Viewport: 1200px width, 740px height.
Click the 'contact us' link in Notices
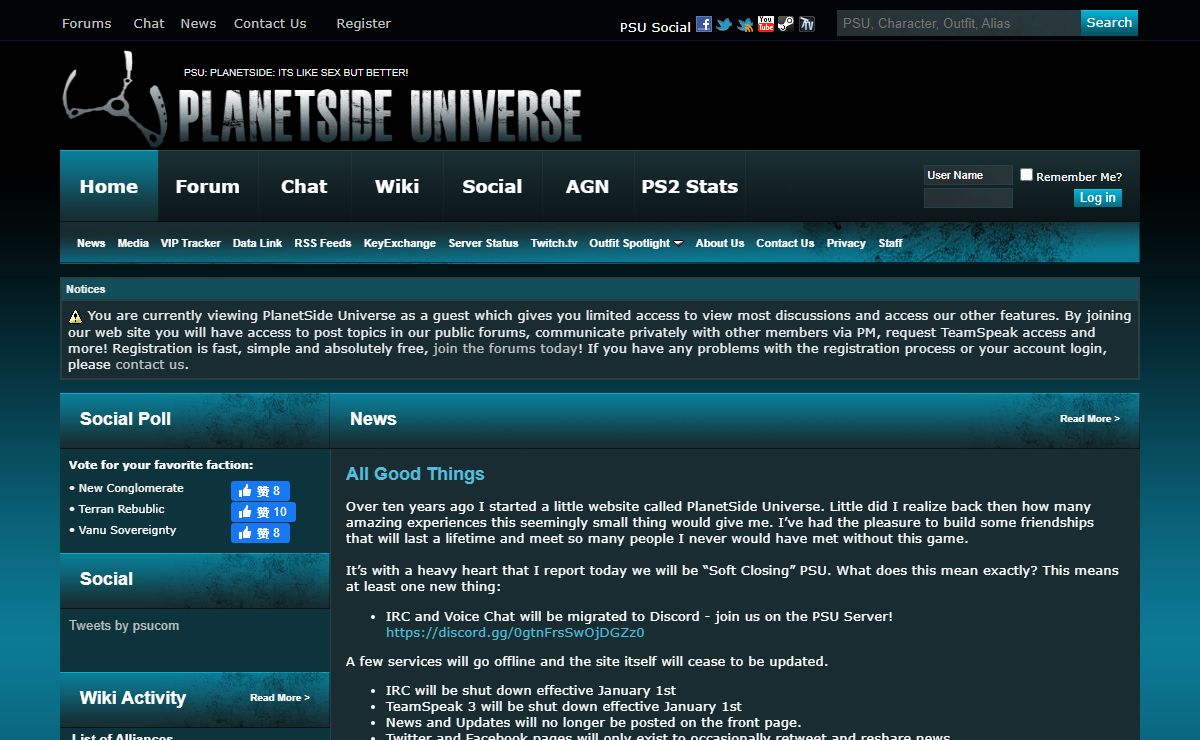150,365
